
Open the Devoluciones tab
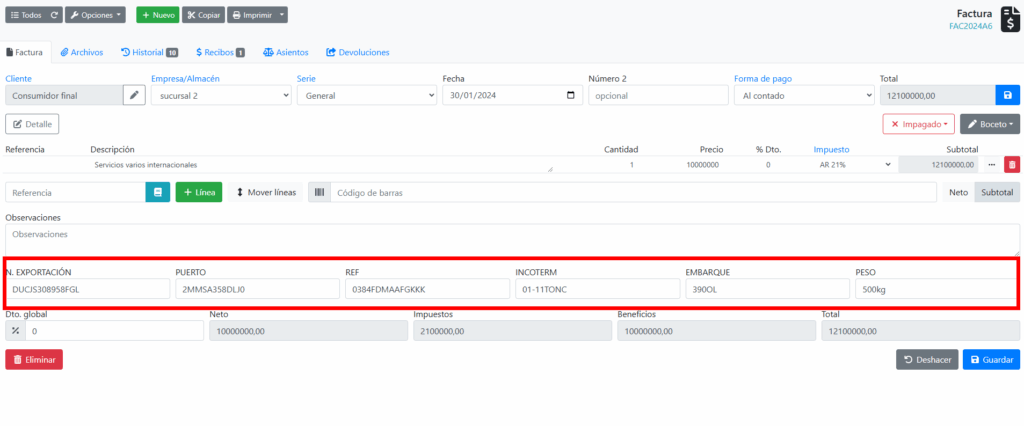[357, 52]
